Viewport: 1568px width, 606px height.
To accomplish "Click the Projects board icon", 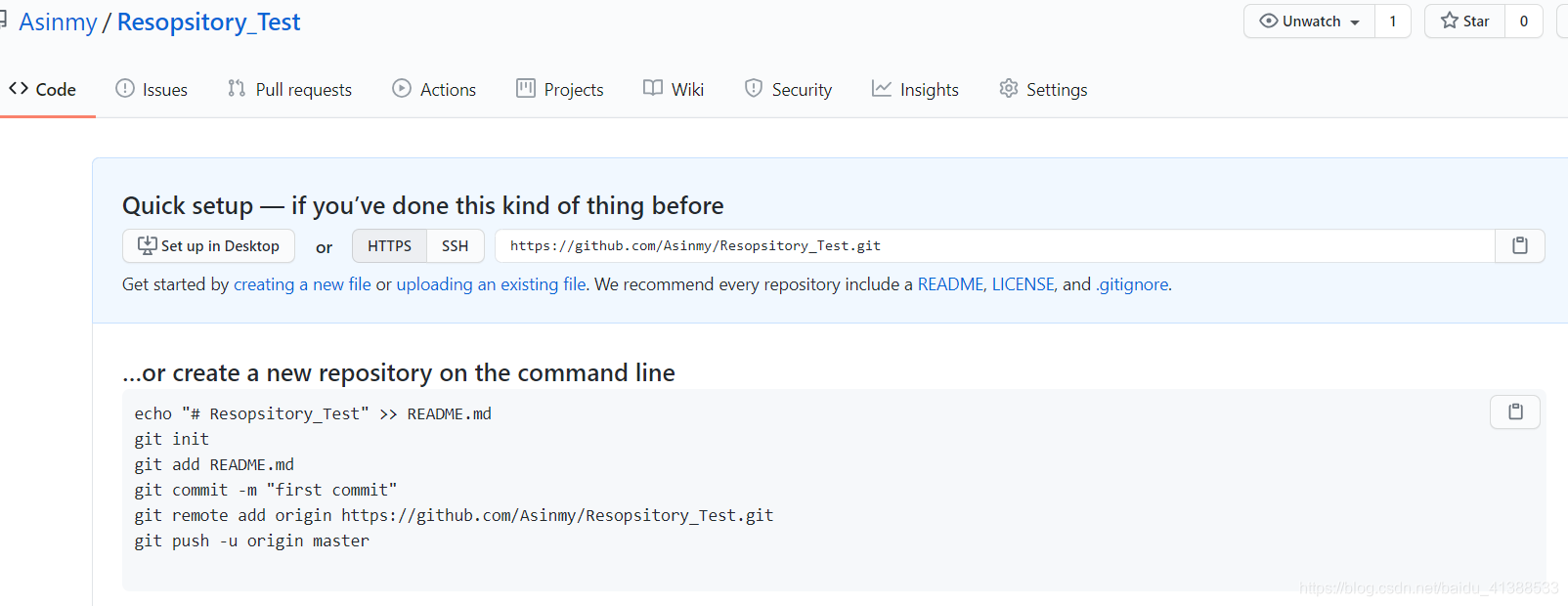I will coord(526,88).
